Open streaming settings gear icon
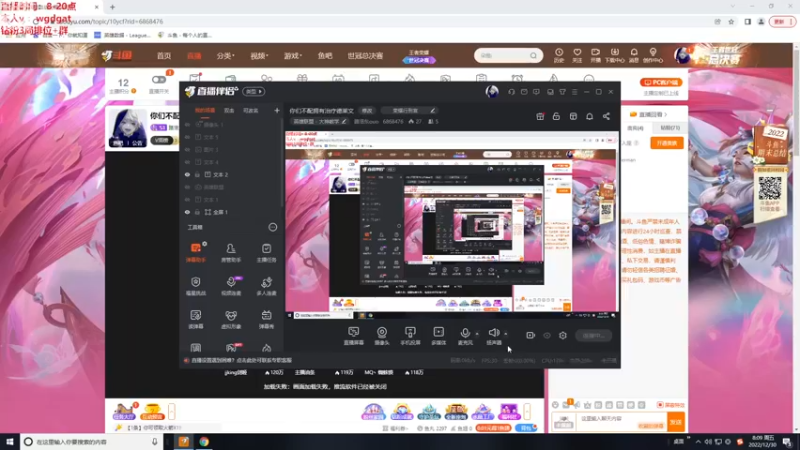The width and height of the screenshot is (800, 450). tap(563, 336)
